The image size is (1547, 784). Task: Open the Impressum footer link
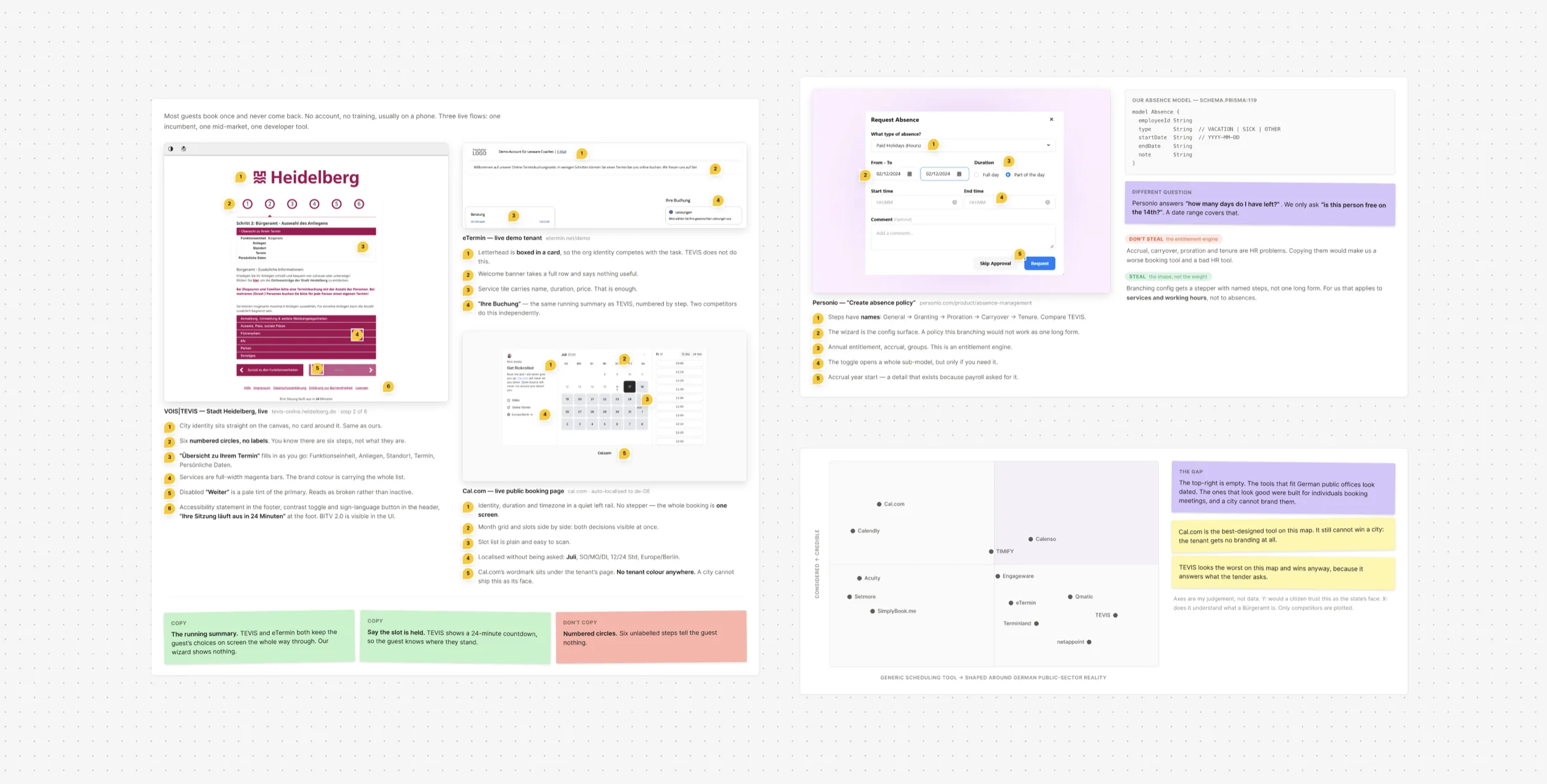262,388
